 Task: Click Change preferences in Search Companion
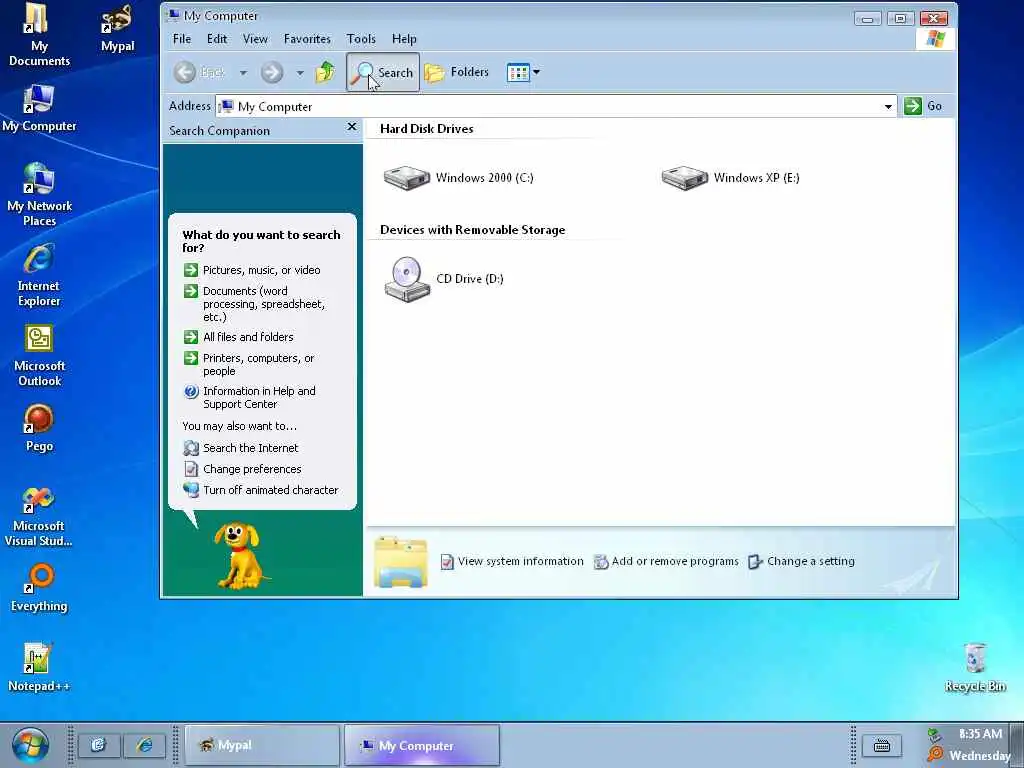click(252, 469)
